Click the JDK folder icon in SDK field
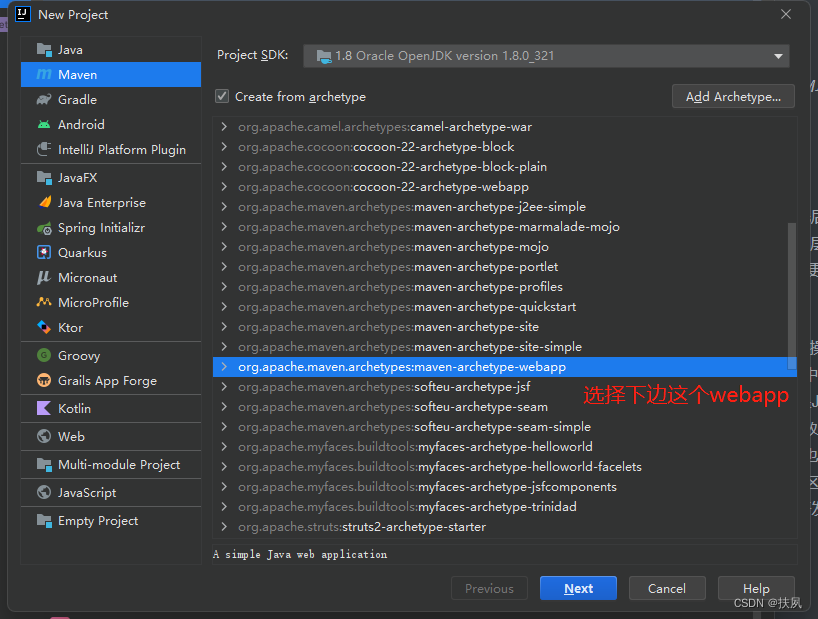Screen dimensions: 818x619 tap(324, 56)
